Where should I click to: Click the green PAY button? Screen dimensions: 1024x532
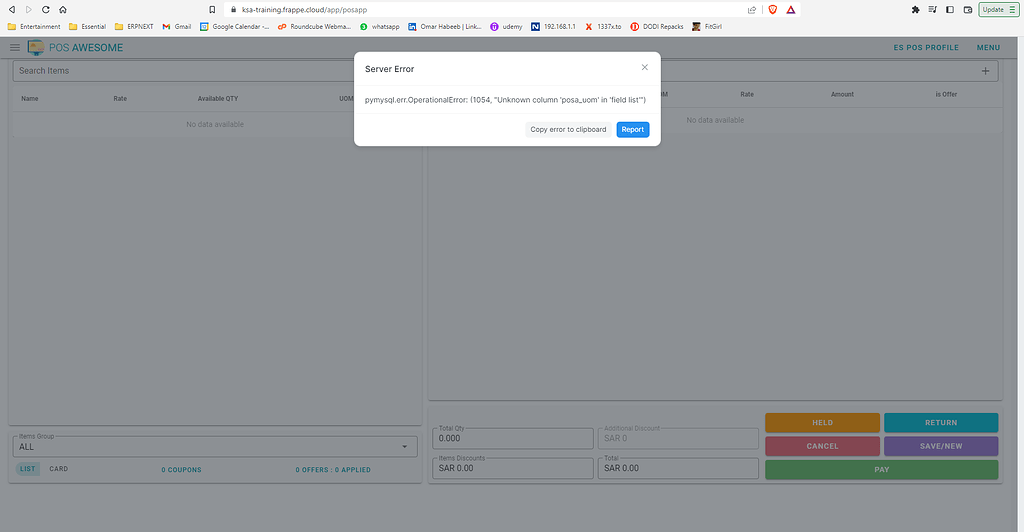(x=882, y=469)
